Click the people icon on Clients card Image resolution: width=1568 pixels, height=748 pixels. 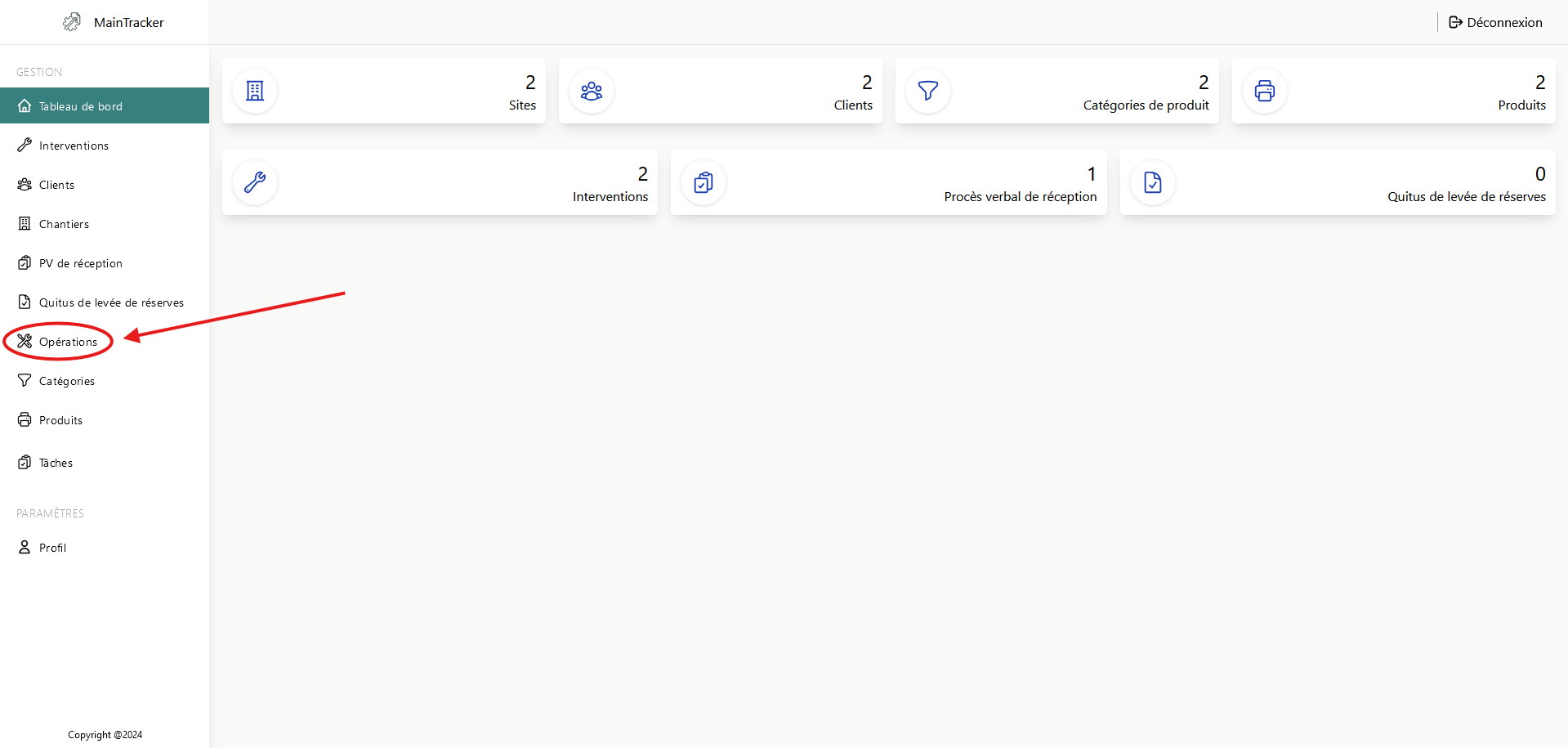(x=592, y=91)
